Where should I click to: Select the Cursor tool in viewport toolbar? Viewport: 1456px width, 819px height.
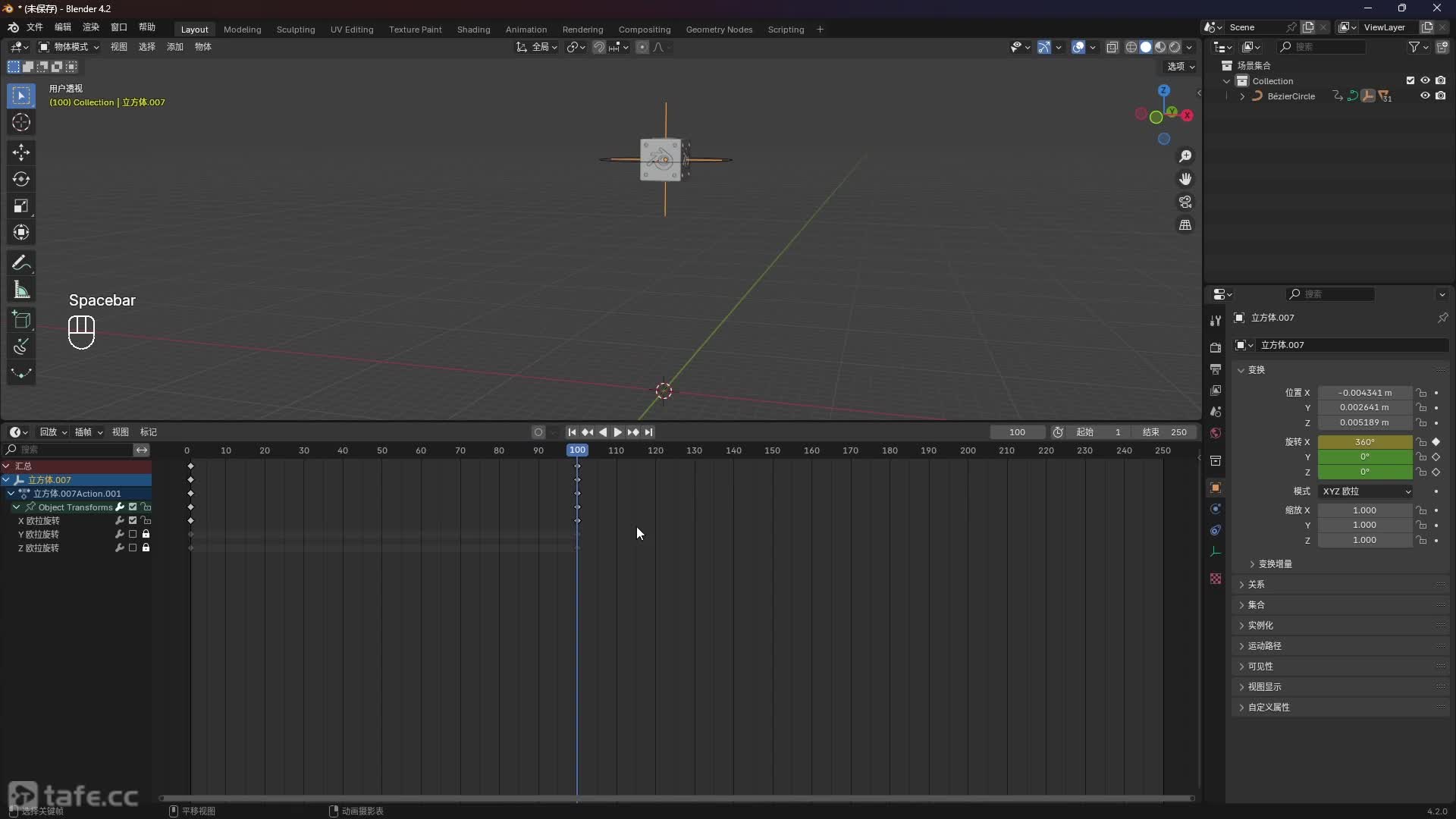click(x=21, y=122)
